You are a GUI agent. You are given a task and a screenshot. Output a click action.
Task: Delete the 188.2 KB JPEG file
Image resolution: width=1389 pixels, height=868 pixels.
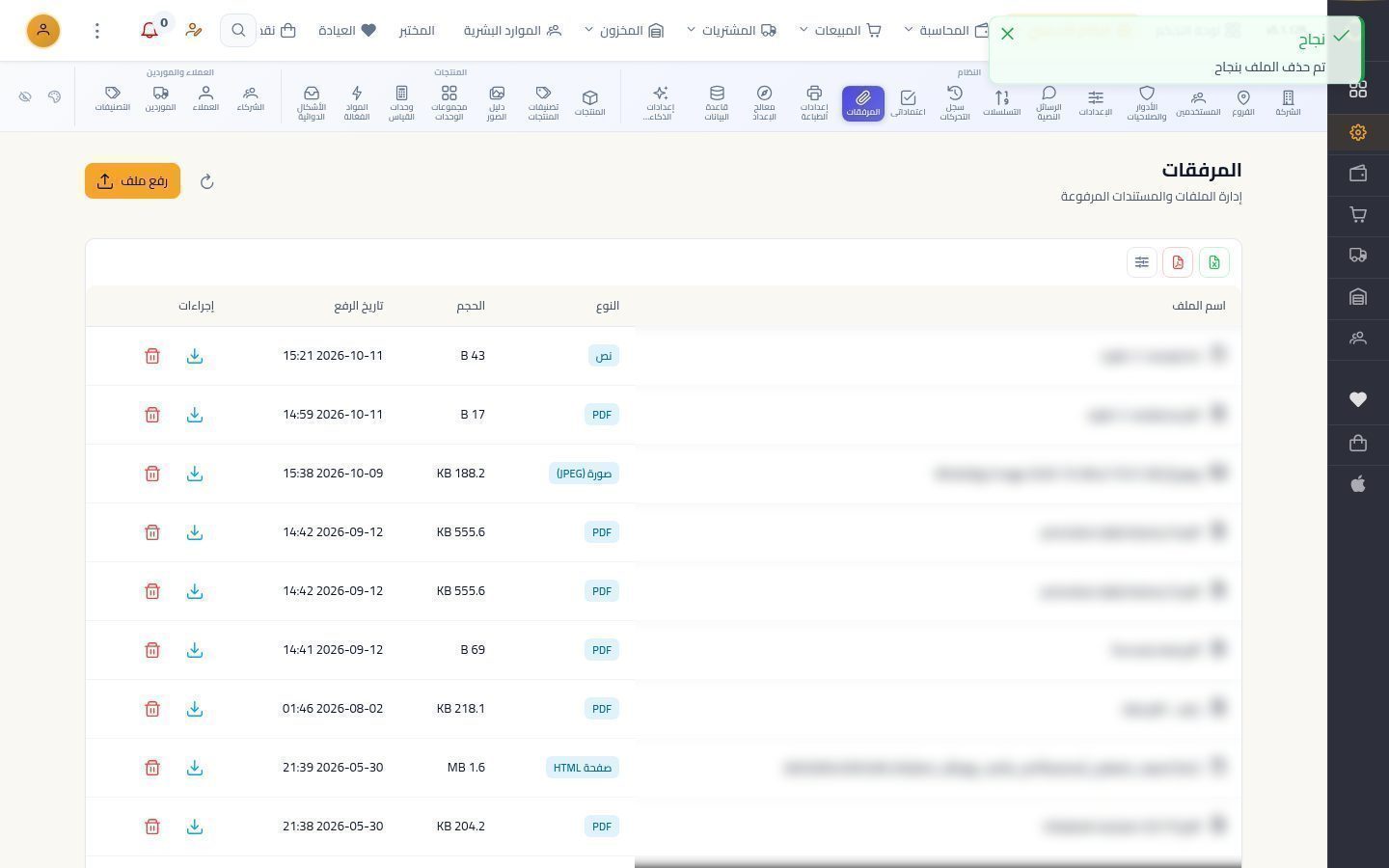click(x=152, y=474)
